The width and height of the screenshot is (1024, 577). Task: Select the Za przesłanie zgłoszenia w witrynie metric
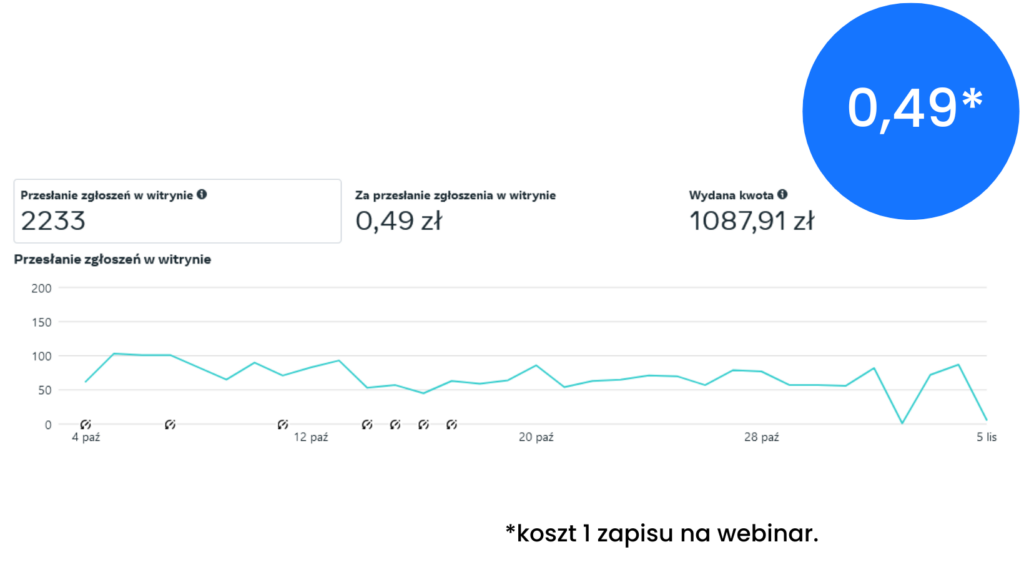455,195
